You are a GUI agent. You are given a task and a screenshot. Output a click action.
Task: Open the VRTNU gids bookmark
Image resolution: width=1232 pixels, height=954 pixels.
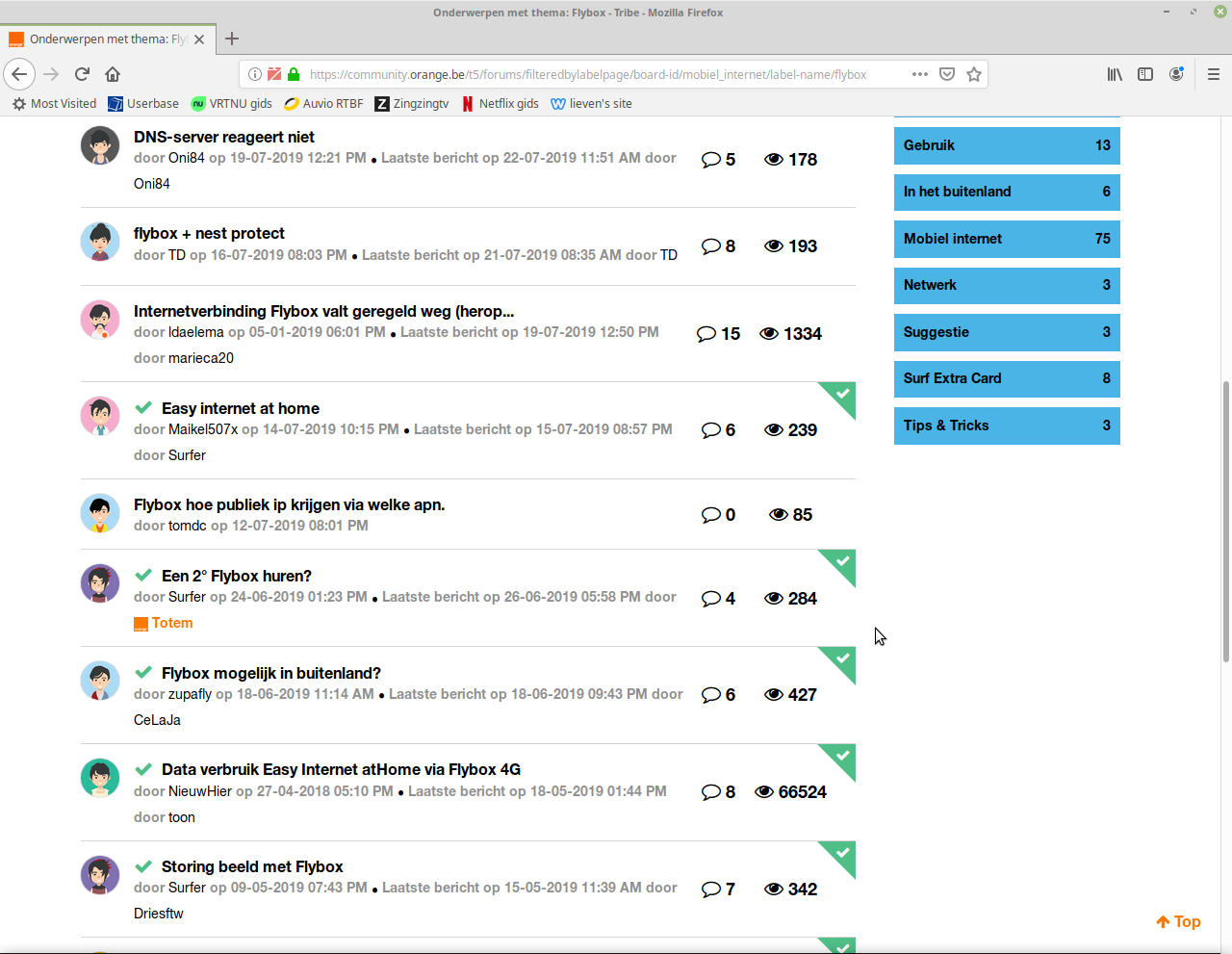point(231,104)
